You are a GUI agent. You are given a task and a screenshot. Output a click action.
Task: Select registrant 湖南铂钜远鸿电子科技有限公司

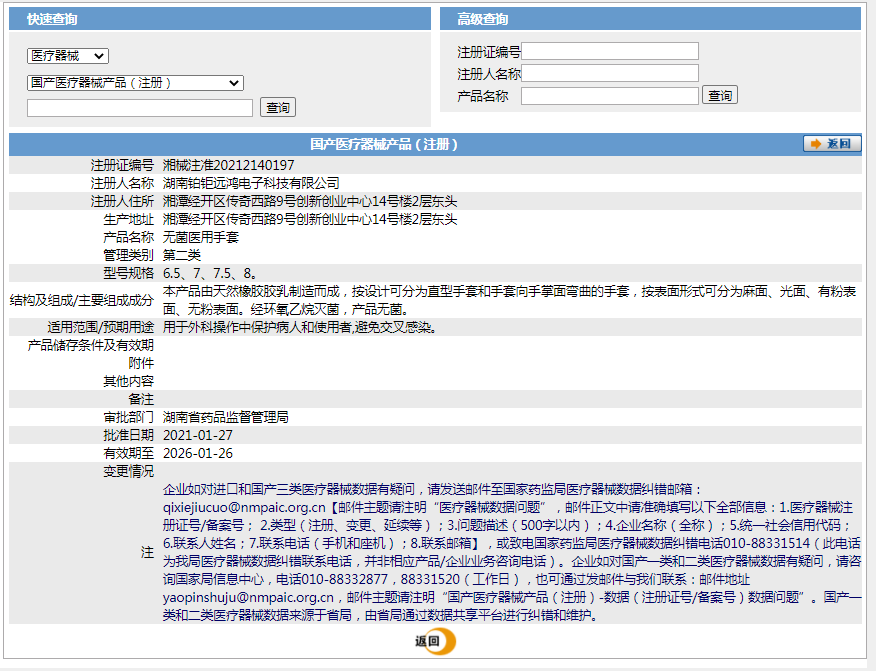(251, 183)
